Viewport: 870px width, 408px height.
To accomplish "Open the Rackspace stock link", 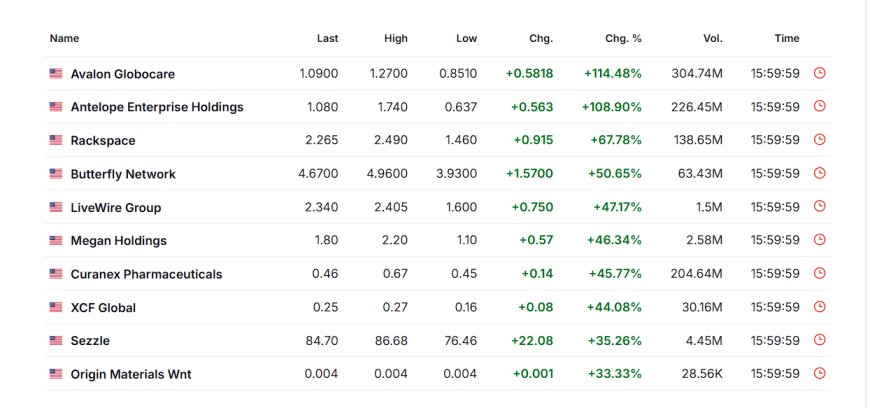I will click(x=103, y=140).
